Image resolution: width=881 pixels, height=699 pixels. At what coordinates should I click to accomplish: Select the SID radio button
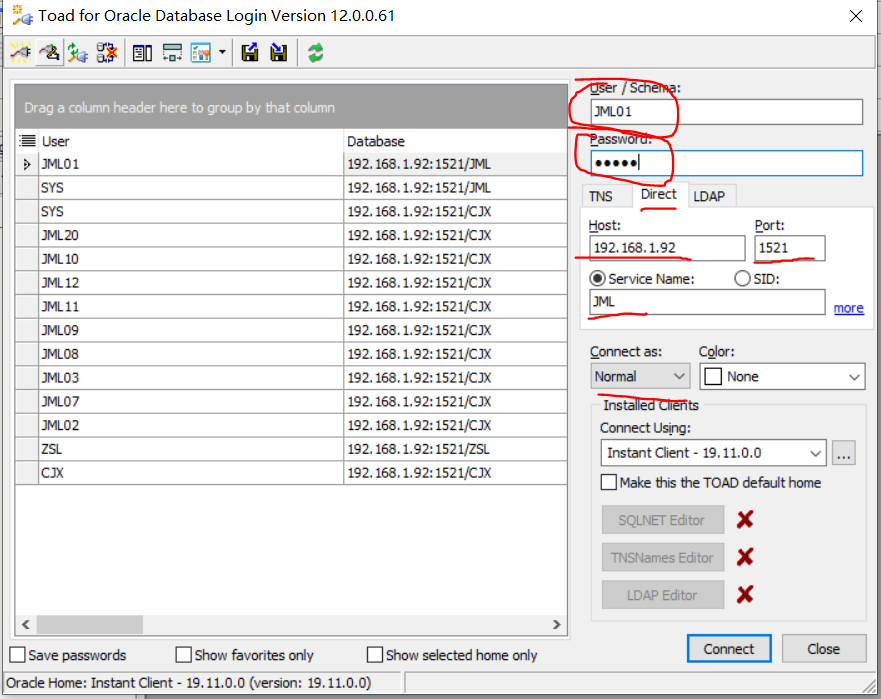point(743,279)
